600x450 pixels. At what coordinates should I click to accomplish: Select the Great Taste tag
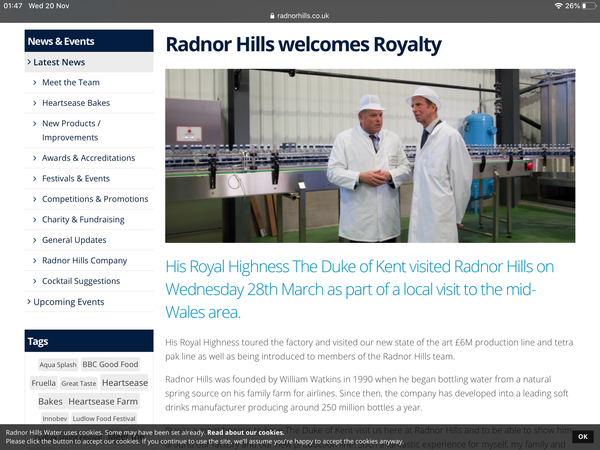[x=79, y=383]
